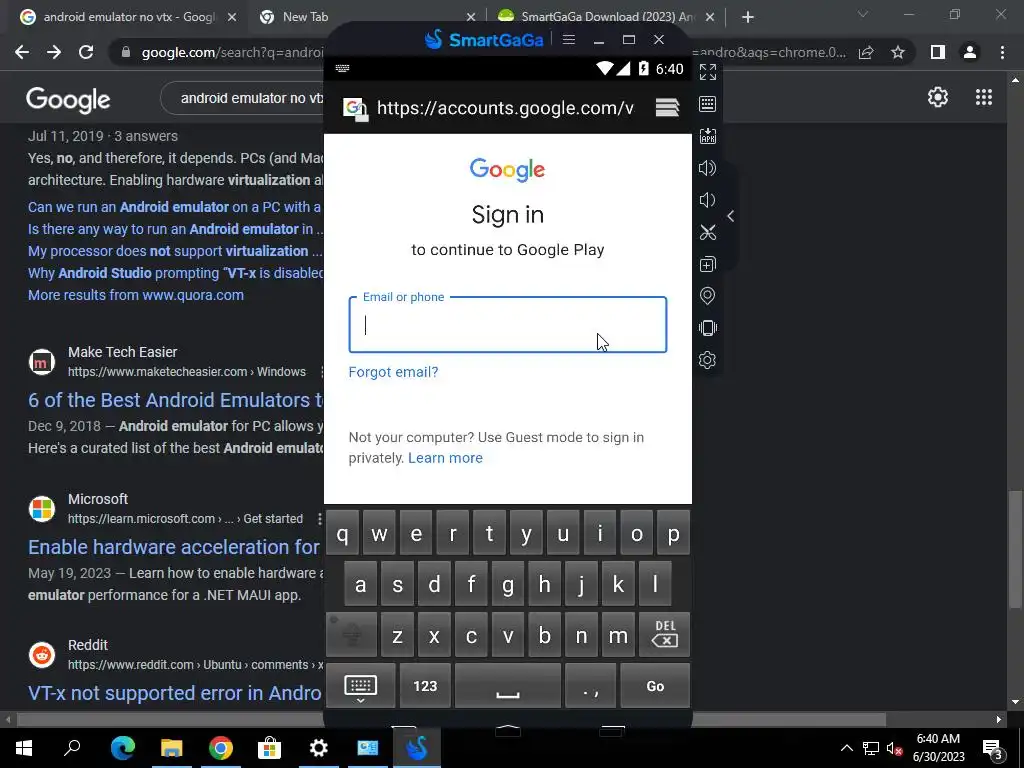Open the virtual location pin icon

click(708, 296)
